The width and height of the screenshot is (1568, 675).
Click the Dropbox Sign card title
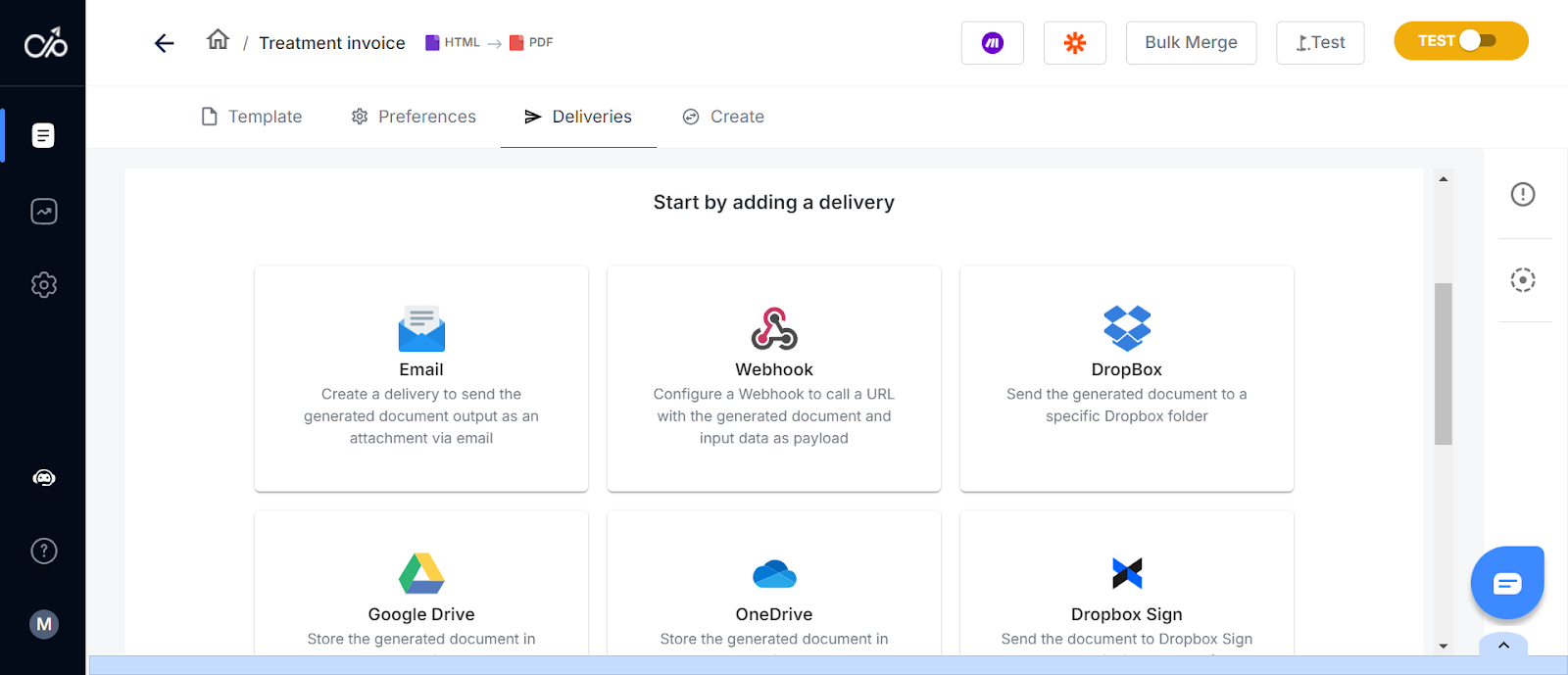click(1127, 614)
